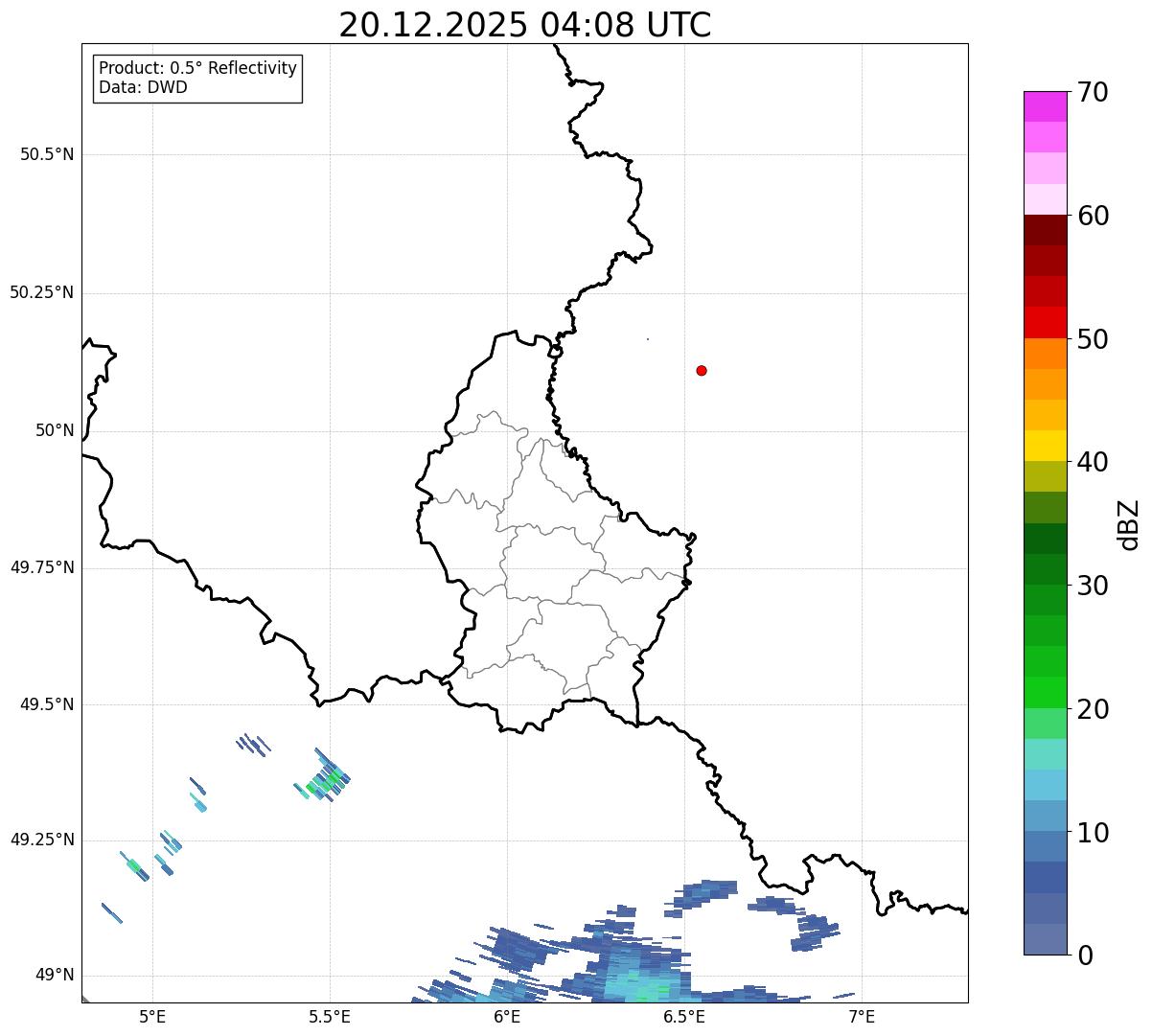
Task: Click the top magenta colorbar segment
Action: click(x=1045, y=106)
